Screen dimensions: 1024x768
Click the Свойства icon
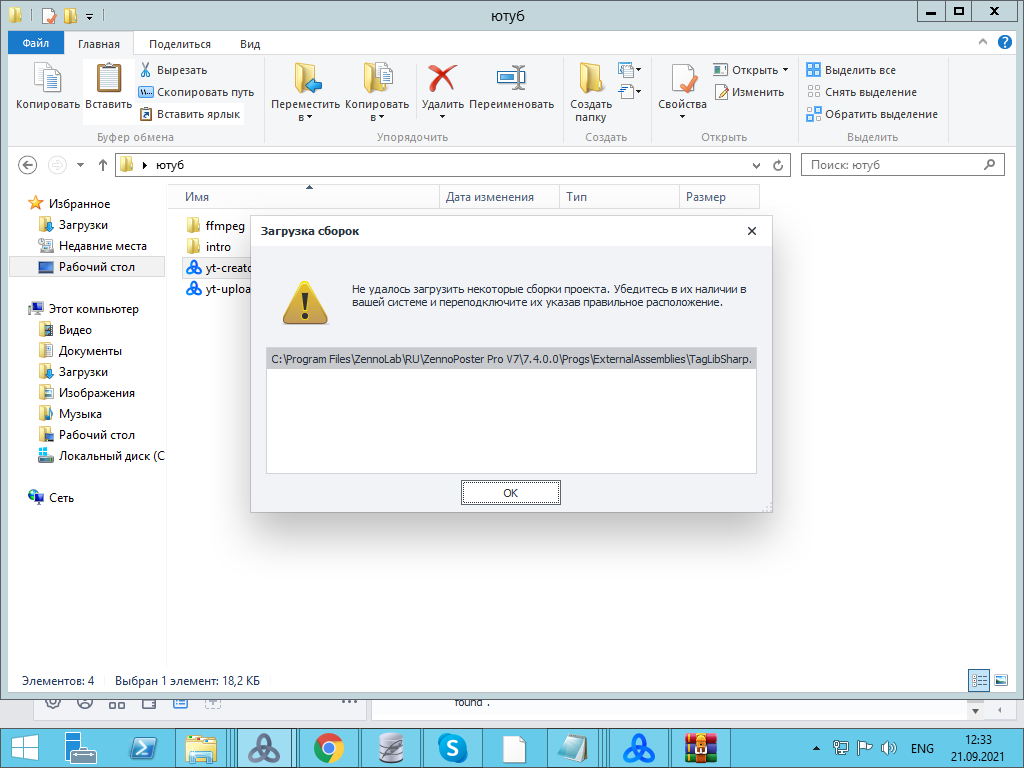pyautogui.click(x=682, y=79)
